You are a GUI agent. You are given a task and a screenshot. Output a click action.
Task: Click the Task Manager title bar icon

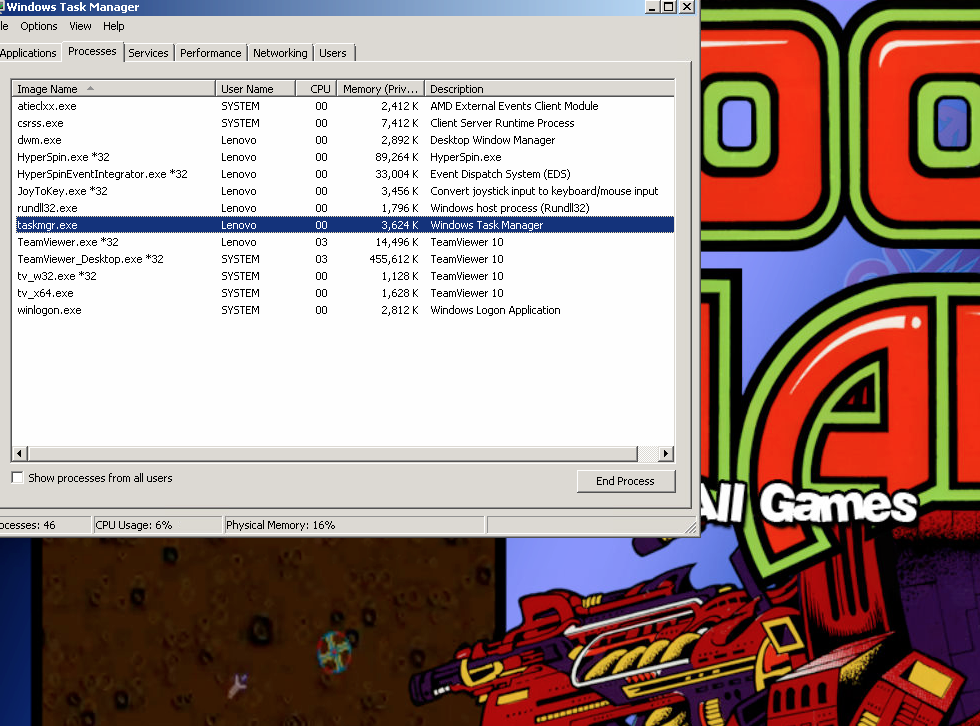(1, 7)
